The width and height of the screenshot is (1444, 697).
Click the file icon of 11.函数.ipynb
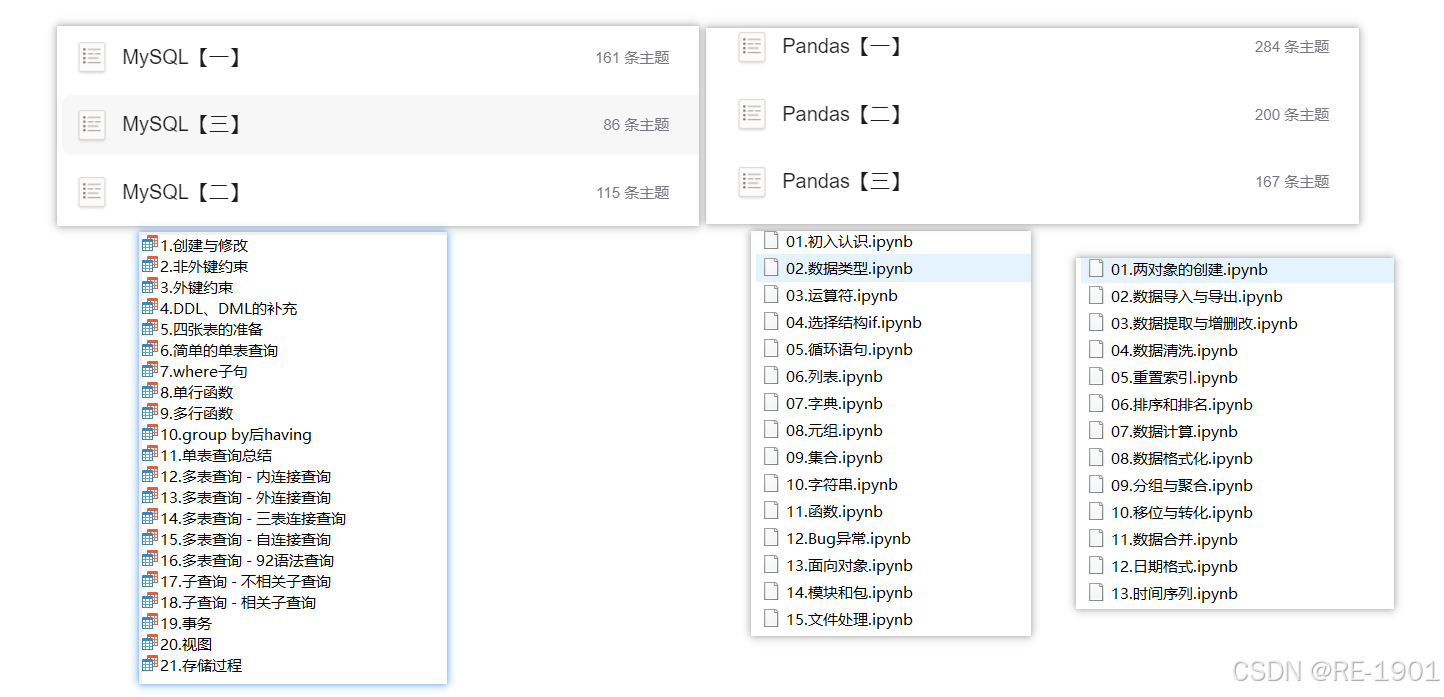pos(770,511)
